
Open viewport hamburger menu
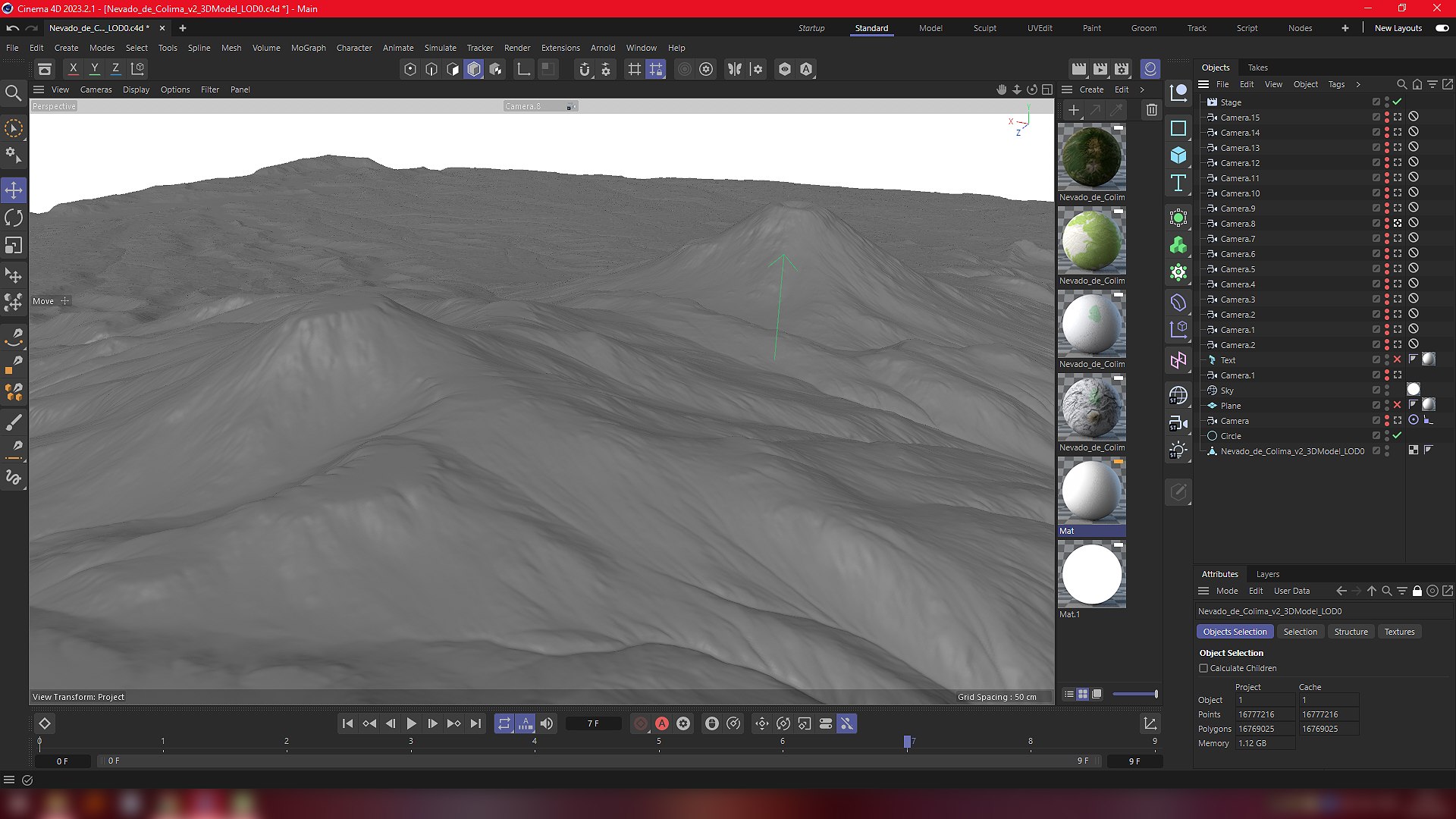[39, 89]
